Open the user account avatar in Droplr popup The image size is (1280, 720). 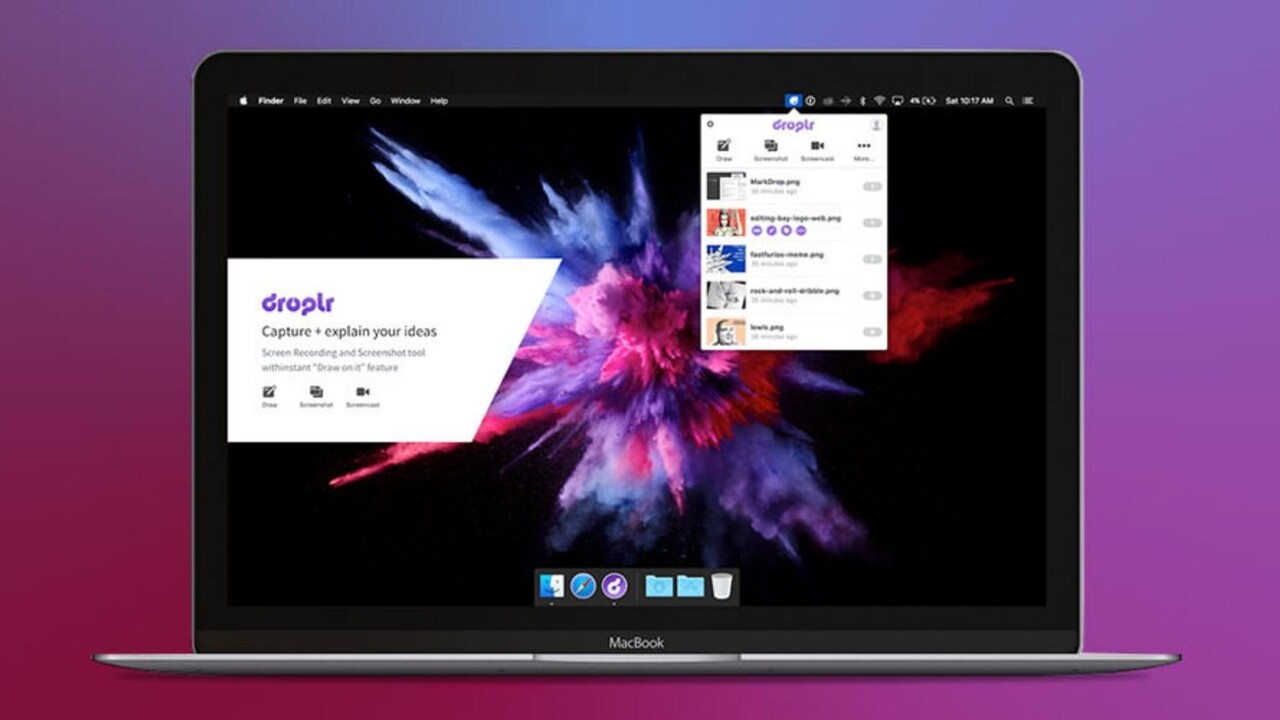pos(876,125)
